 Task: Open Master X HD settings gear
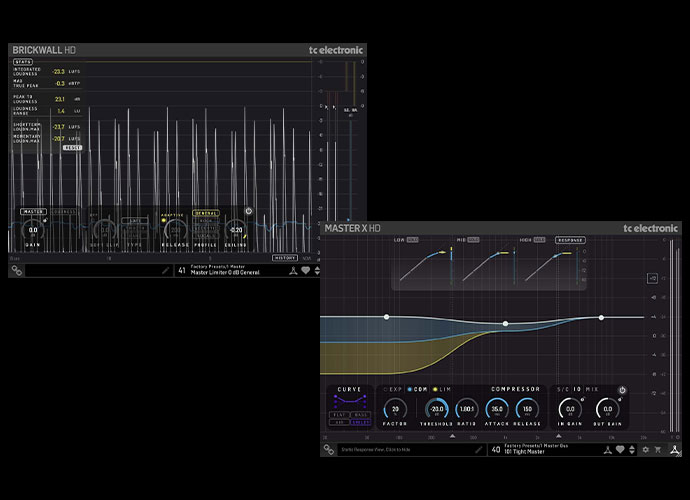pos(646,450)
